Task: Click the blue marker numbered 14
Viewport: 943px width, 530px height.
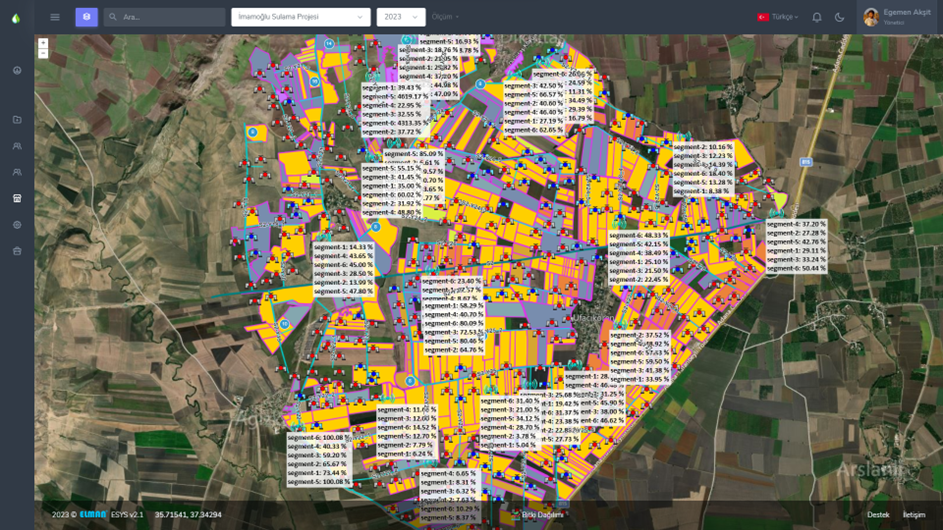Action: click(329, 44)
